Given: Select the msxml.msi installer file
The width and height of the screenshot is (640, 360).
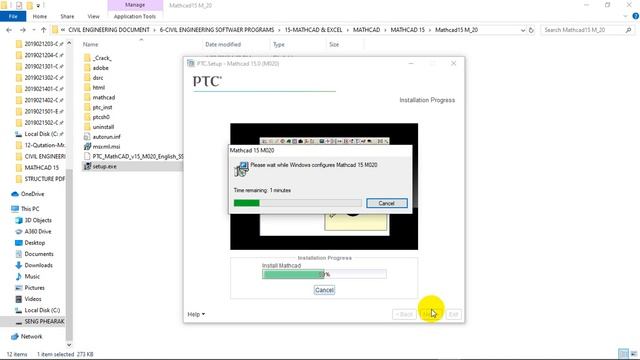Looking at the screenshot, I should point(102,147).
